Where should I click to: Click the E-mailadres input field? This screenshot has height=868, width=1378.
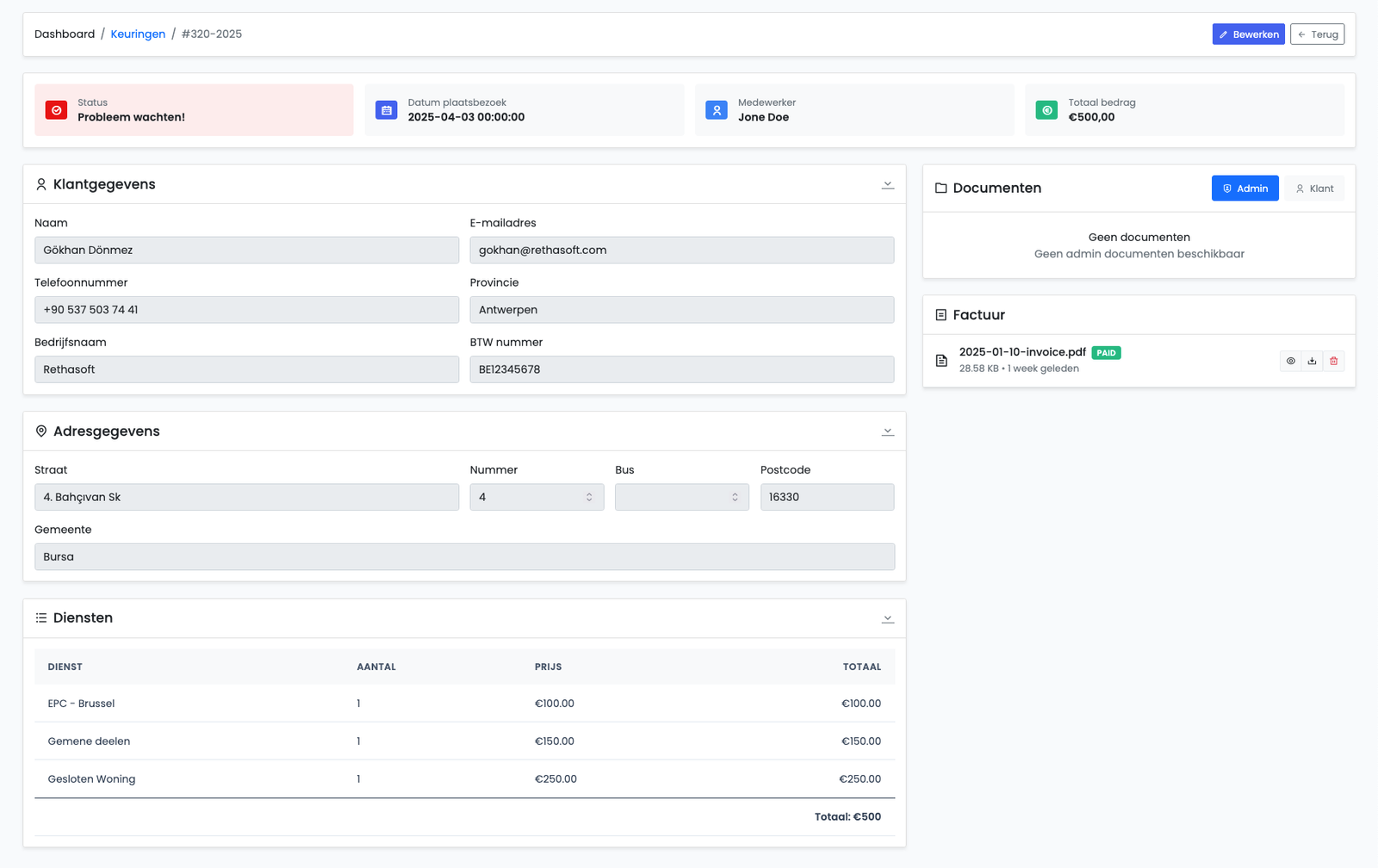point(682,251)
